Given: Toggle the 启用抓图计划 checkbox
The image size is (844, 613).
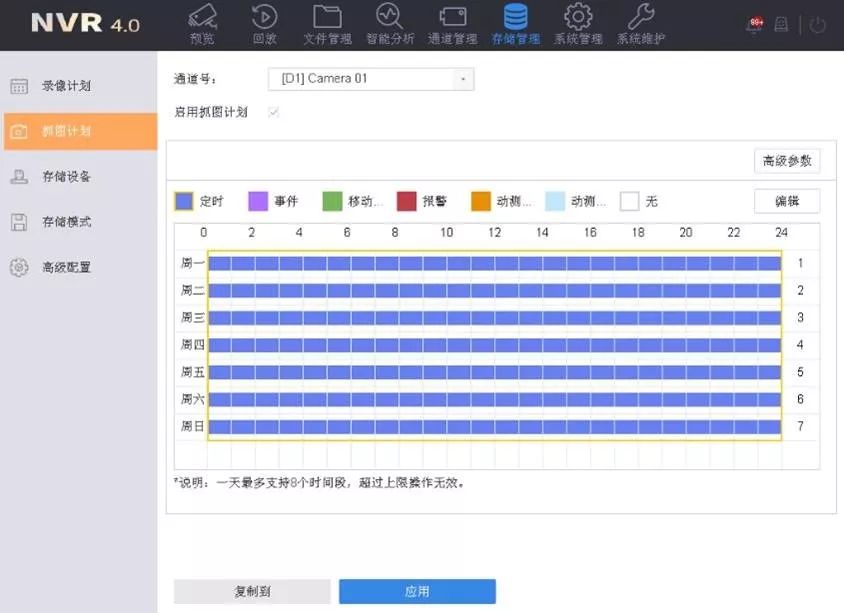Looking at the screenshot, I should pyautogui.click(x=273, y=112).
